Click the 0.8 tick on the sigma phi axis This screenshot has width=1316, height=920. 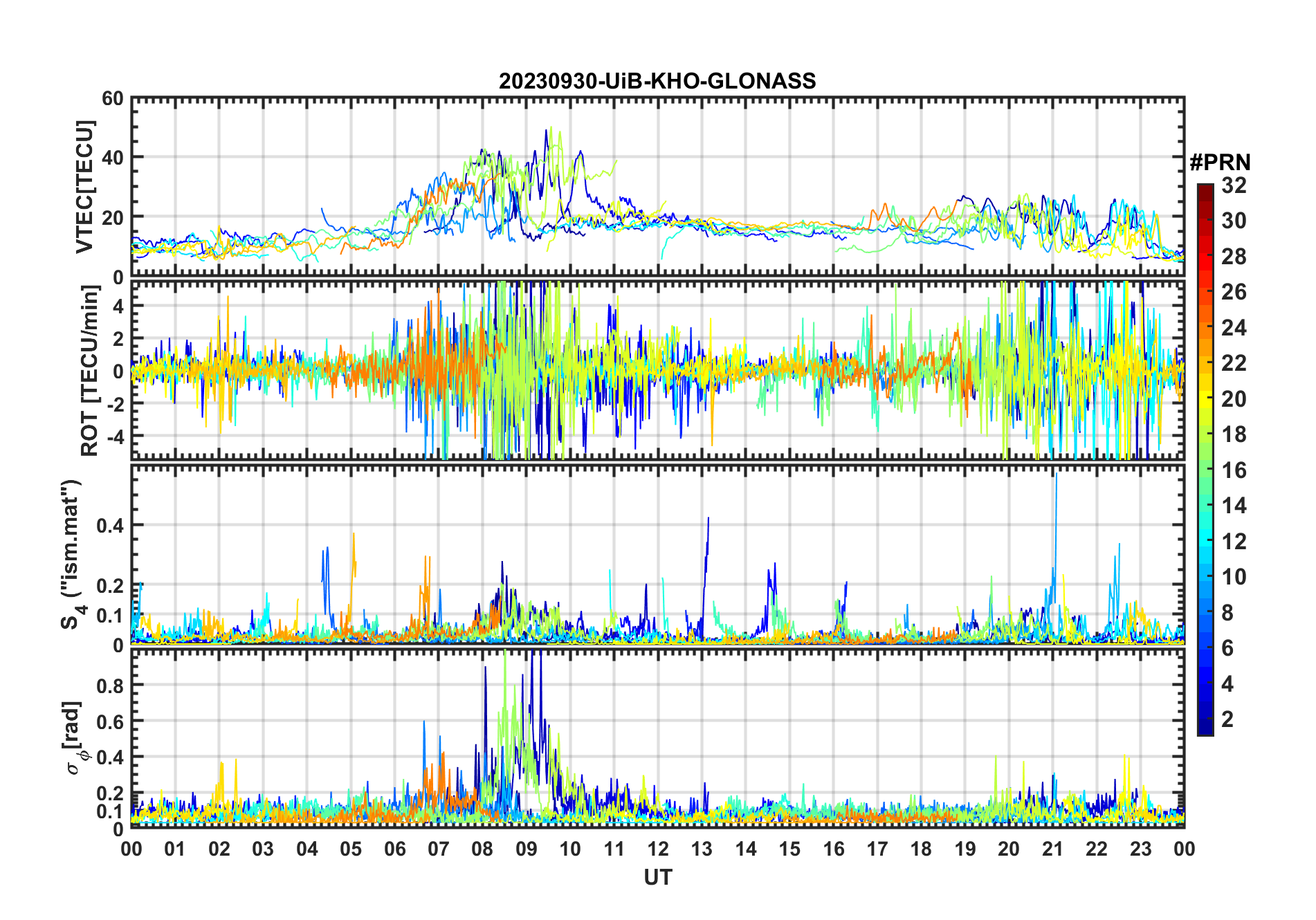tap(110, 686)
